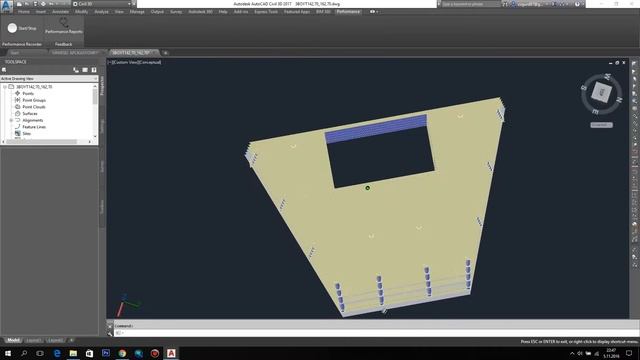640x360 pixels.
Task: Open the AutoCAD application menu logo
Action: 6,6
